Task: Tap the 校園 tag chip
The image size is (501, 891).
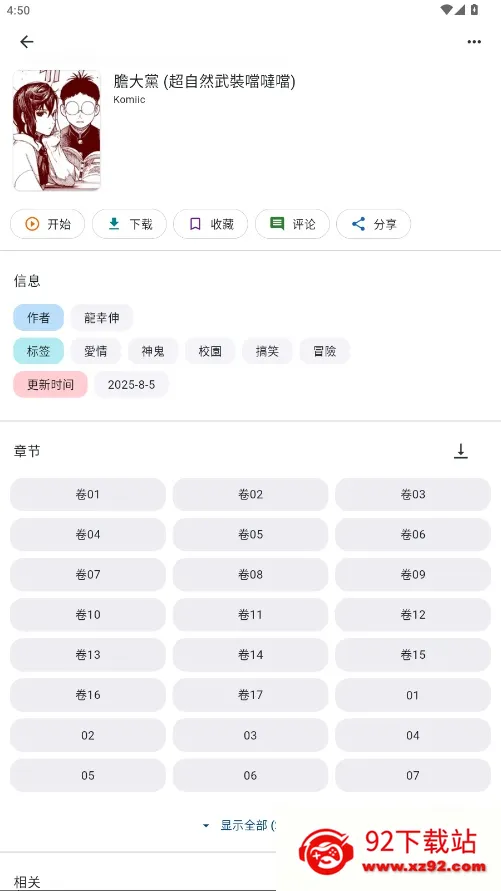Action: (x=210, y=351)
